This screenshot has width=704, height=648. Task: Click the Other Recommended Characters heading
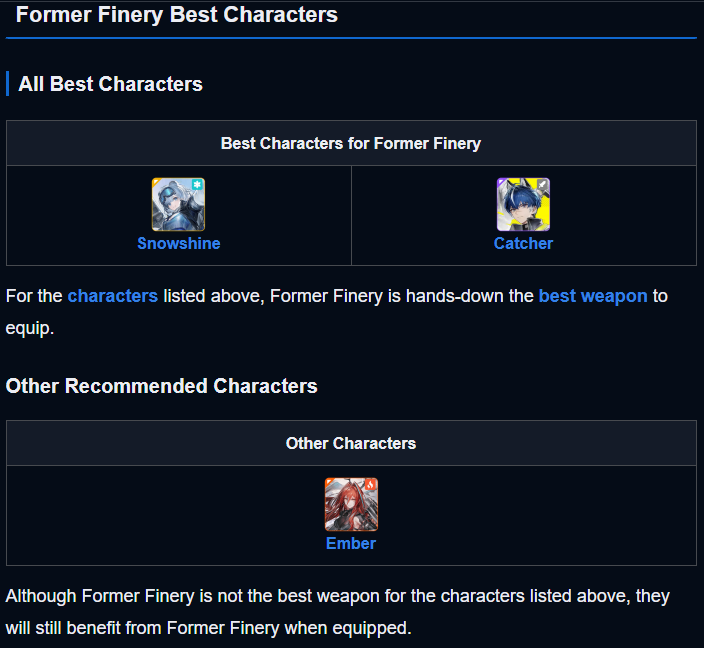[x=162, y=386]
